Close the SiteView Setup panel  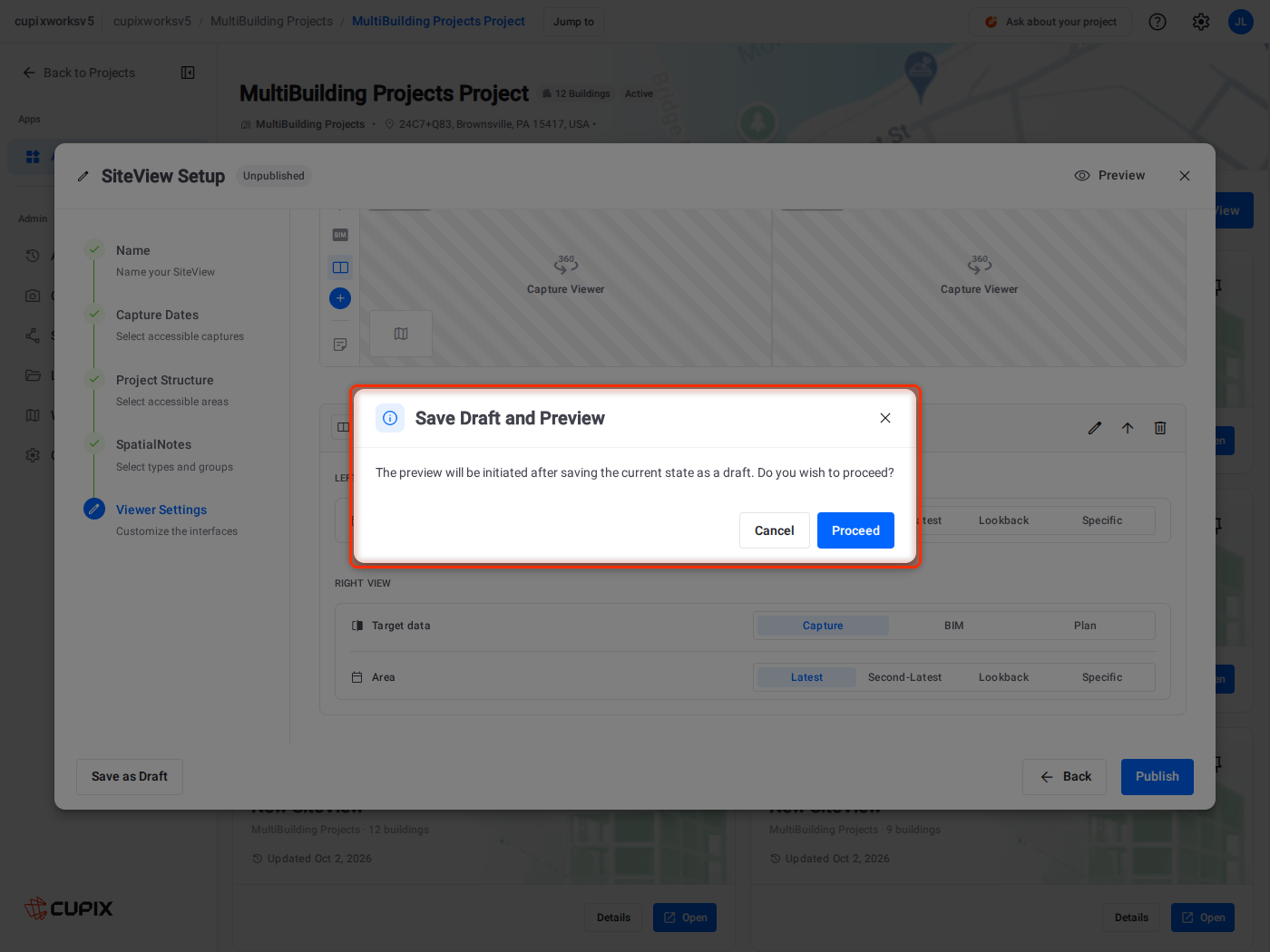click(1185, 176)
